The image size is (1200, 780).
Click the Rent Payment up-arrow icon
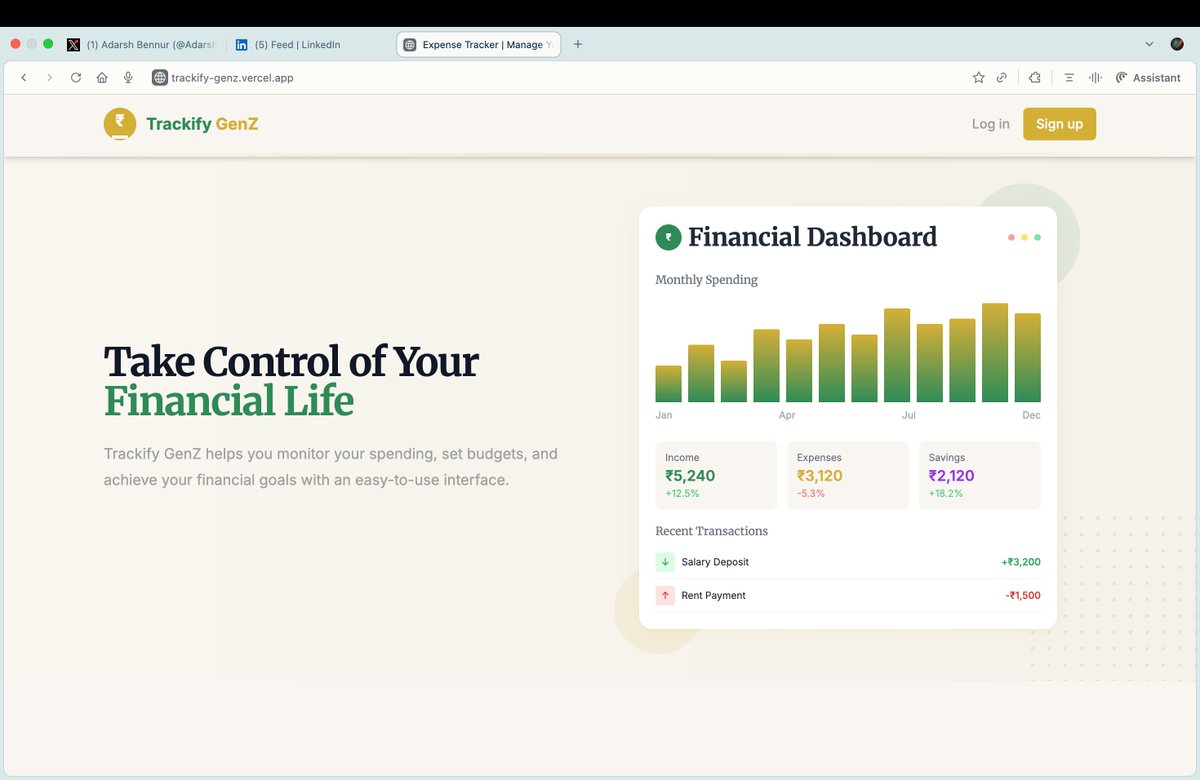coord(665,595)
